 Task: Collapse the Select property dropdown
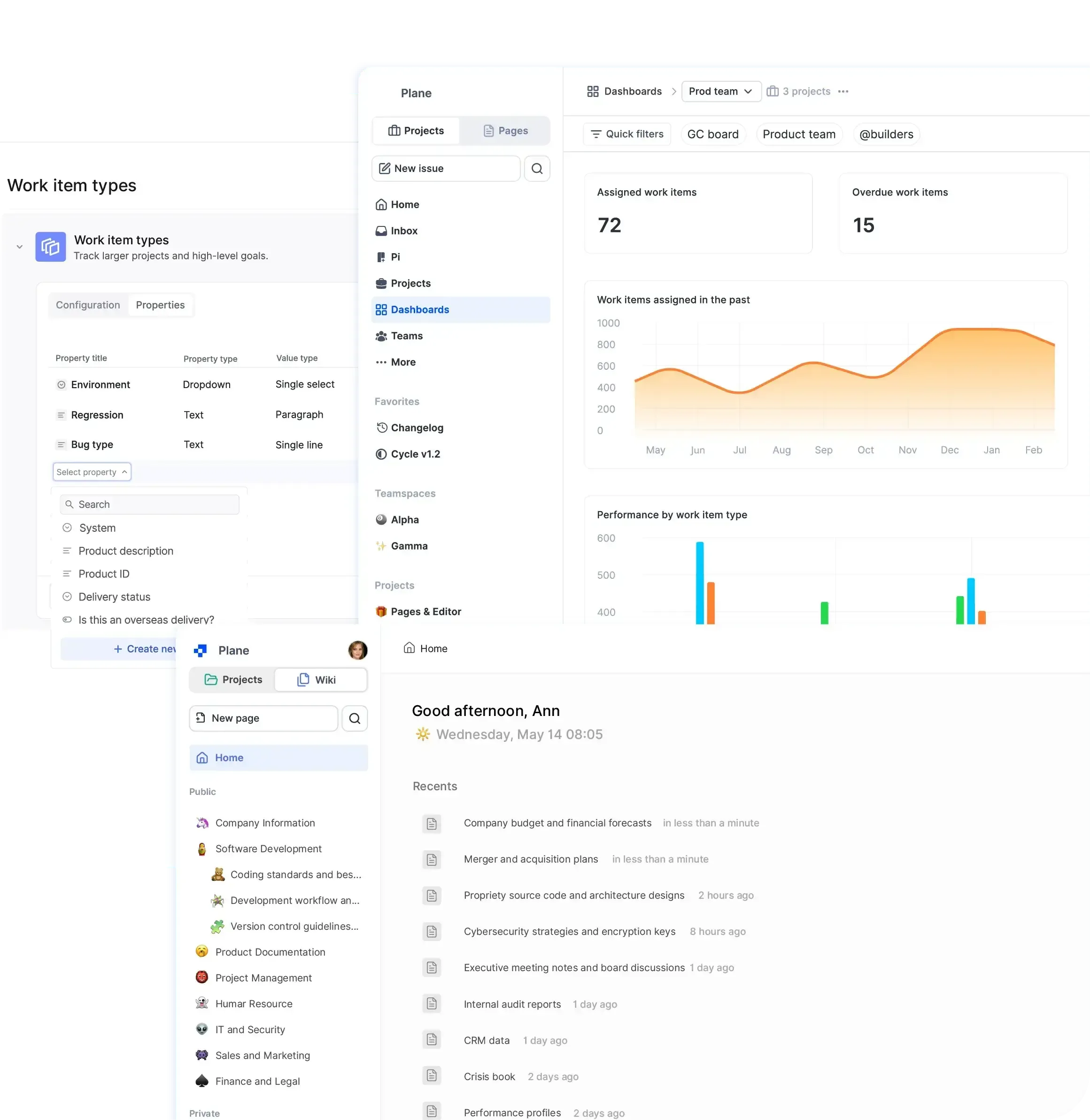tap(92, 471)
